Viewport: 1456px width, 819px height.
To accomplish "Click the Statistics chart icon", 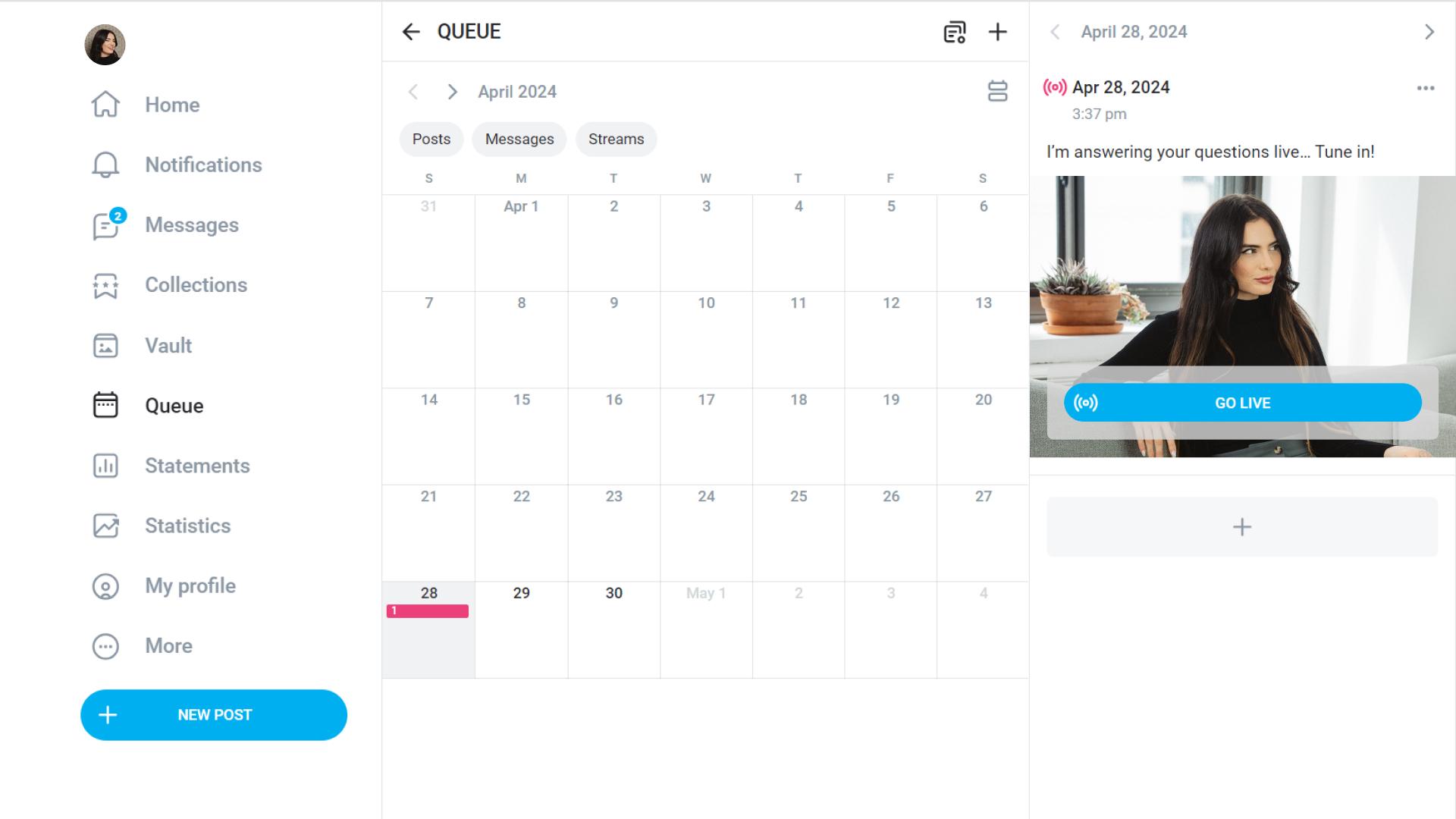I will pyautogui.click(x=106, y=525).
